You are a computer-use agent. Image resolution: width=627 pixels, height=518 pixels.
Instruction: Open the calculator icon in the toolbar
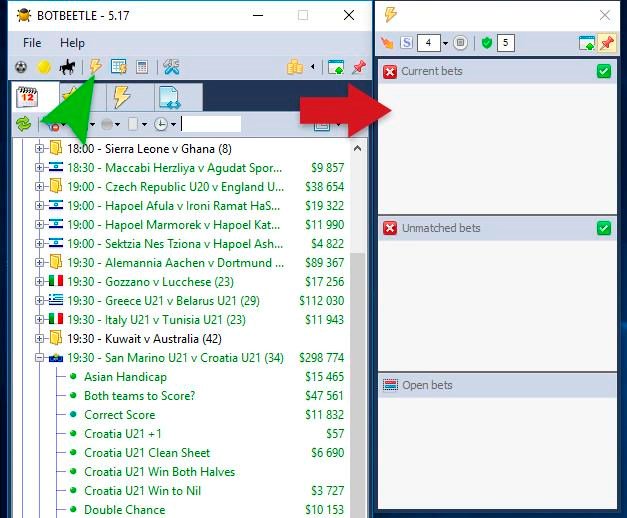click(142, 67)
